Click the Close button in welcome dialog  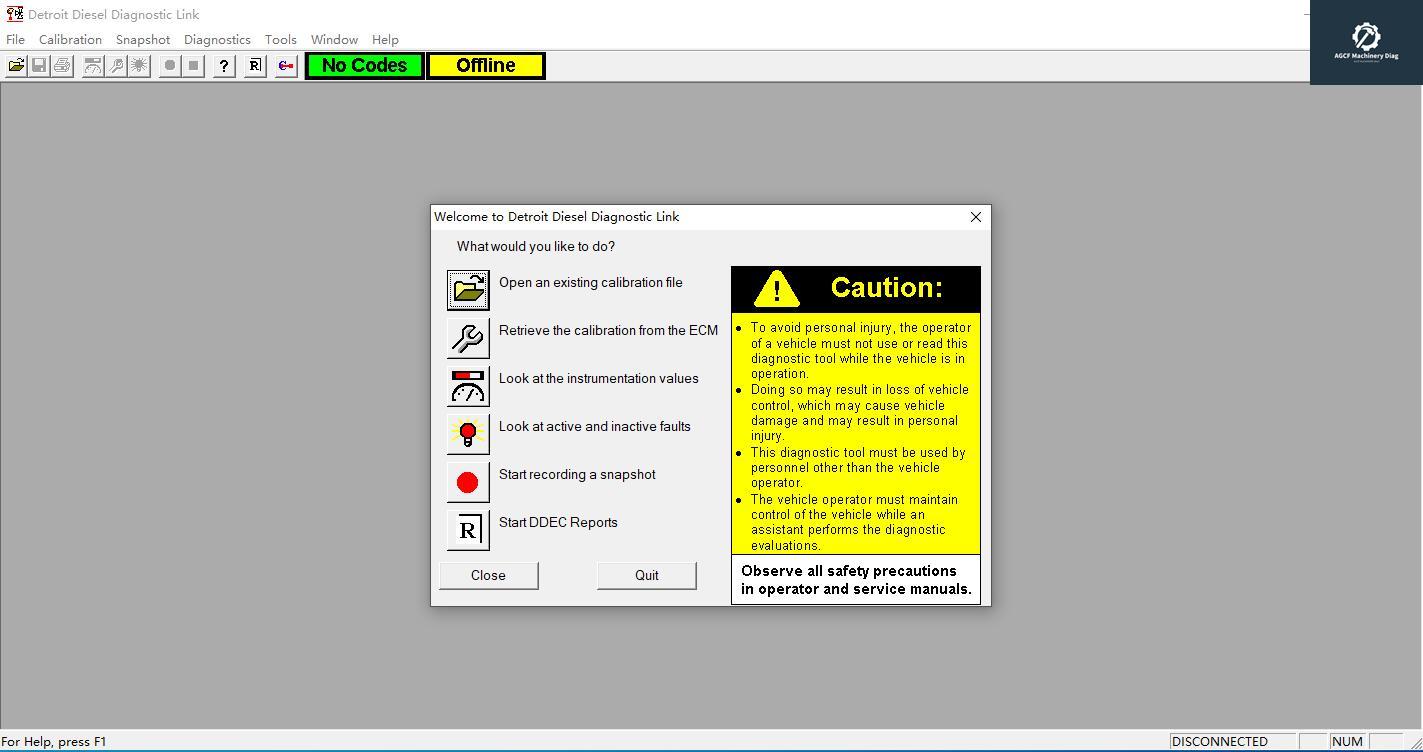(x=488, y=575)
